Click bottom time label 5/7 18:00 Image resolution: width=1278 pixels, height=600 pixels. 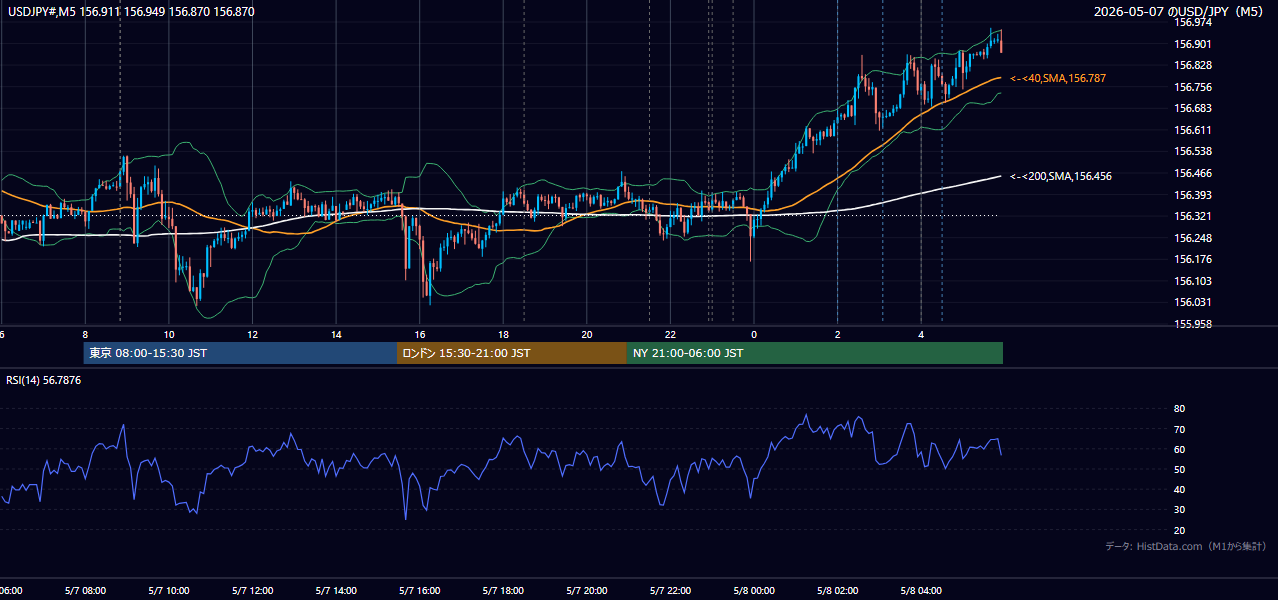[x=502, y=591]
